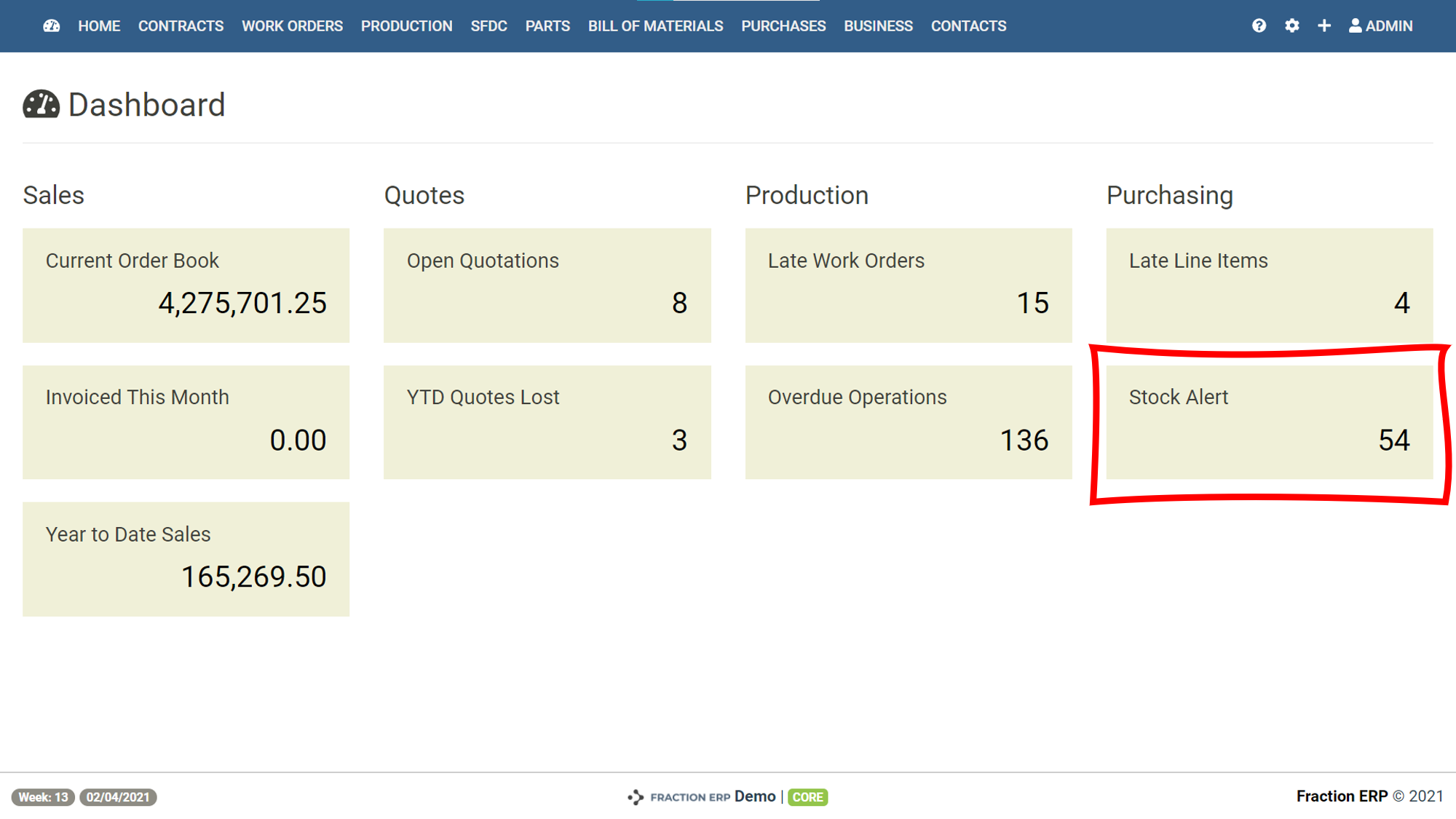
Task: Open settings gear icon
Action: click(x=1291, y=26)
